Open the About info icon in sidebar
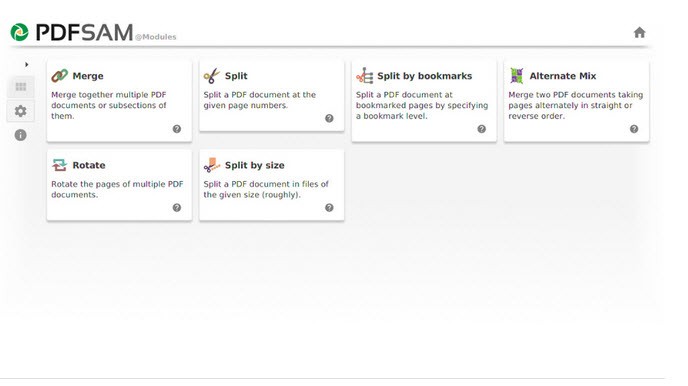This screenshot has width=688, height=386. coord(20,135)
